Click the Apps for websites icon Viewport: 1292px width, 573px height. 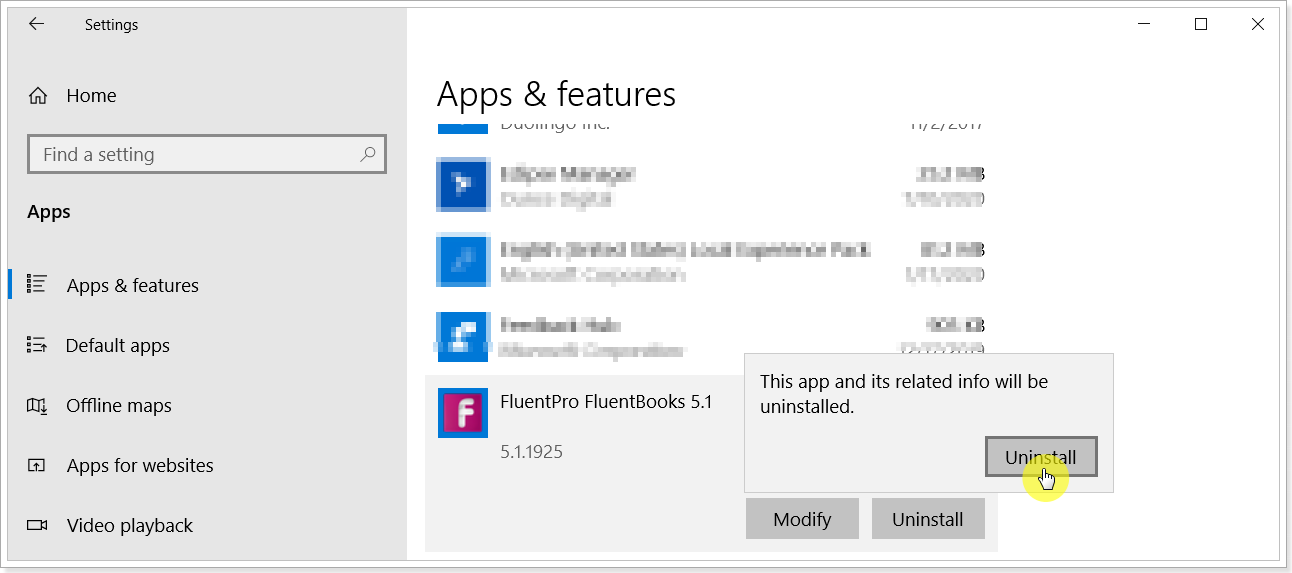pyautogui.click(x=37, y=465)
